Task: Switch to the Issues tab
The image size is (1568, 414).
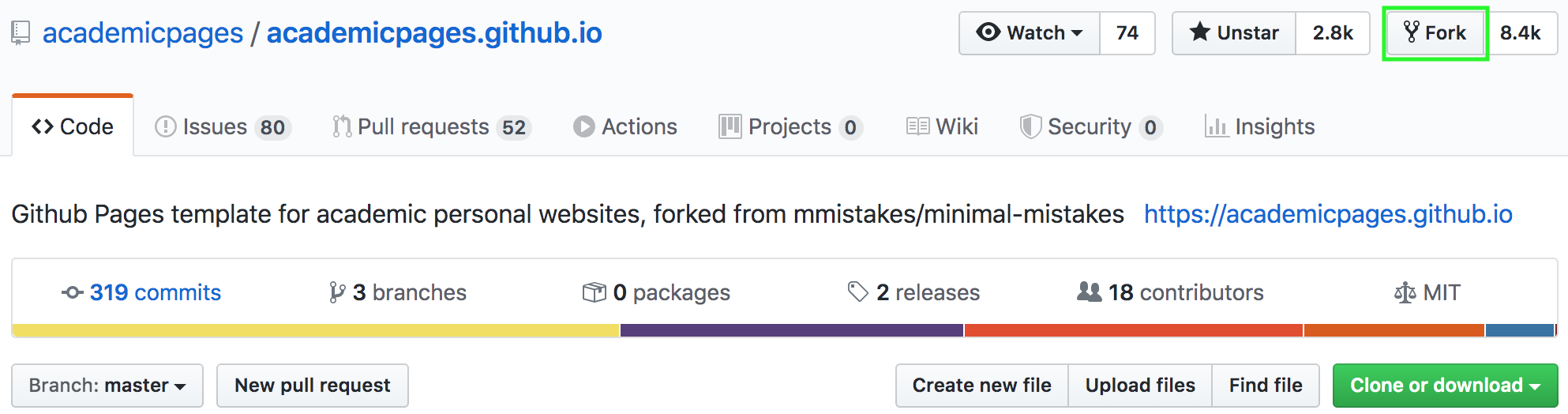Action: 223,127
